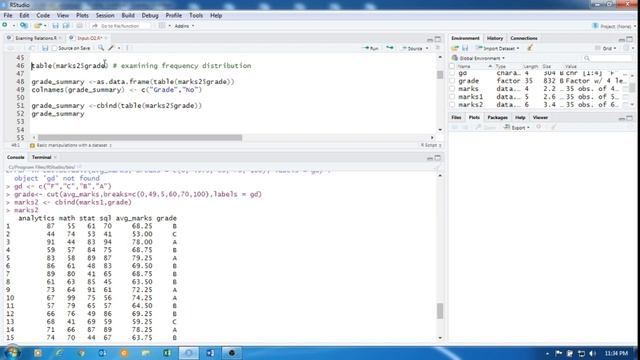The height and width of the screenshot is (360, 640).
Task: Check the select-all box in Environment header
Action: tap(452, 66)
